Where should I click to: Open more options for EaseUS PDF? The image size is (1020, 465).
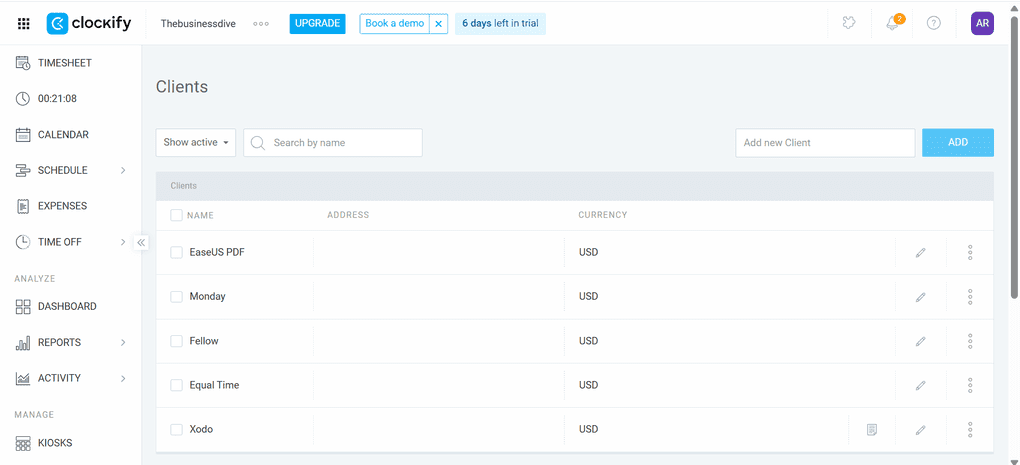[x=970, y=252]
